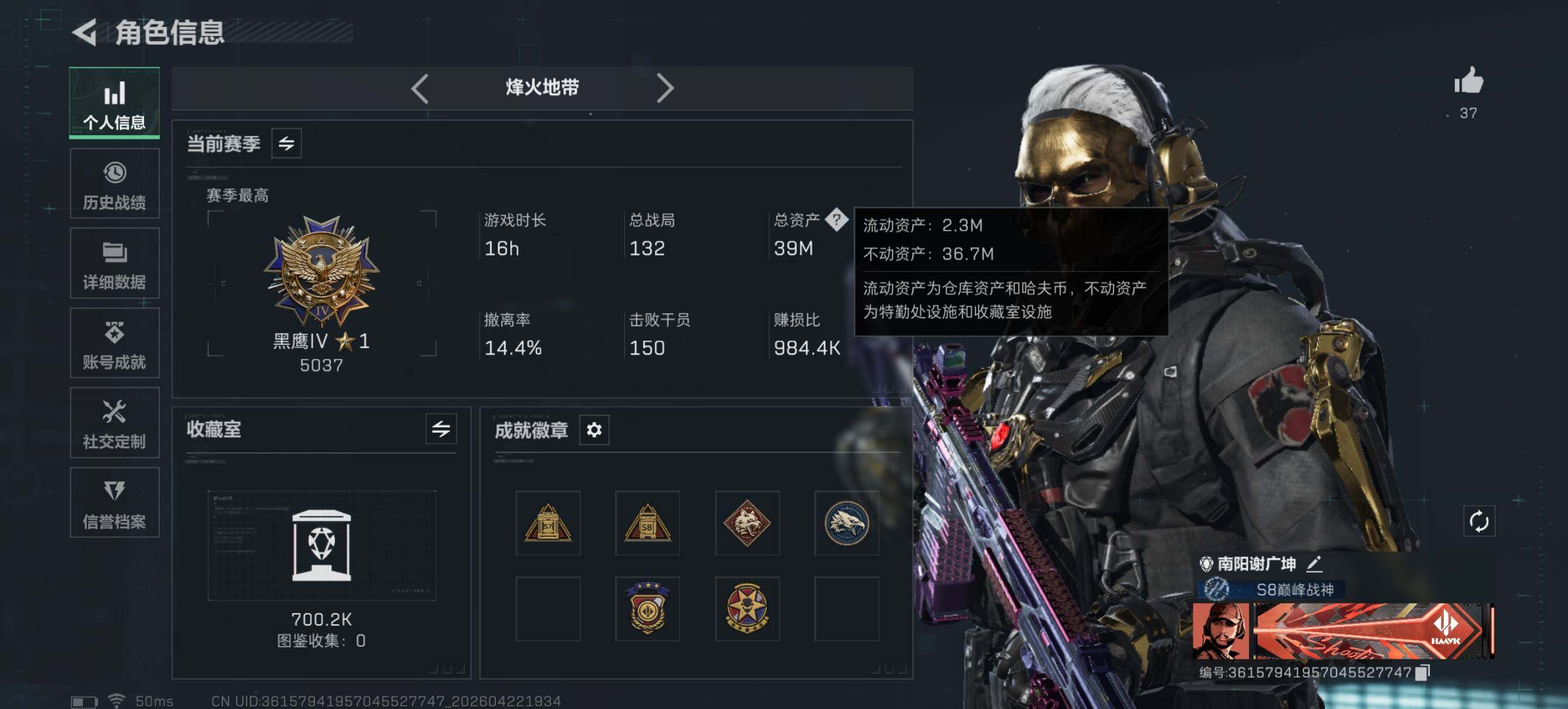Click the 收藏室 display case thumbnail
Screen dimensions: 1568x709
pyautogui.click(x=321, y=545)
